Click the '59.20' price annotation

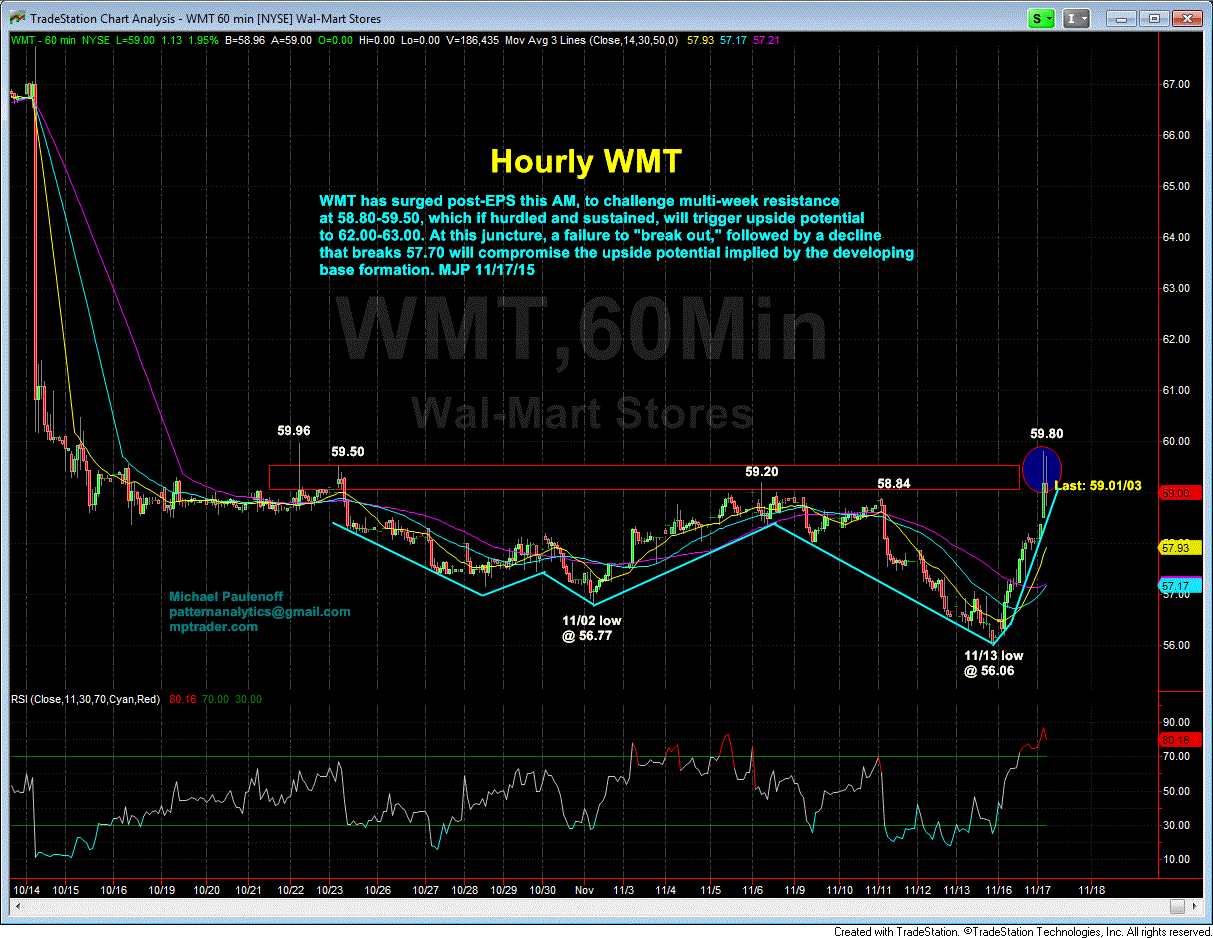(761, 471)
